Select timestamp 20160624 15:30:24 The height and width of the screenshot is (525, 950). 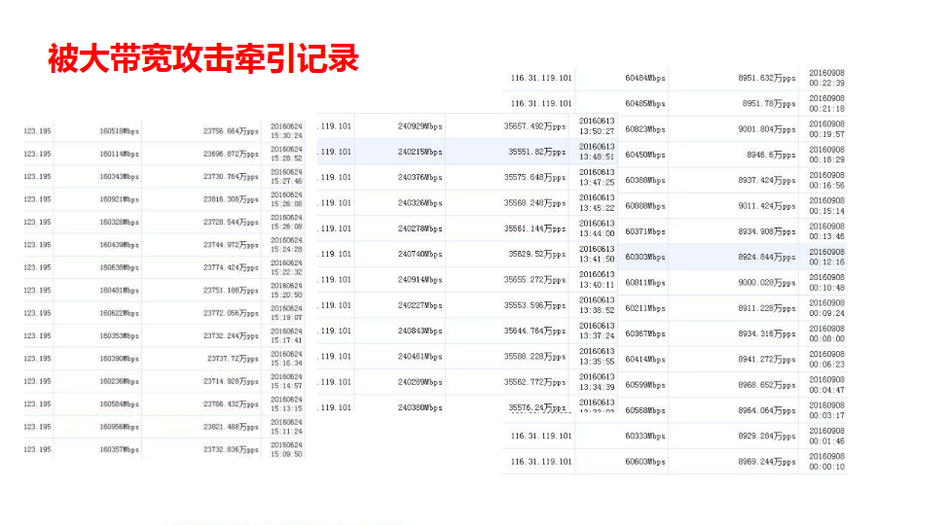(286, 130)
